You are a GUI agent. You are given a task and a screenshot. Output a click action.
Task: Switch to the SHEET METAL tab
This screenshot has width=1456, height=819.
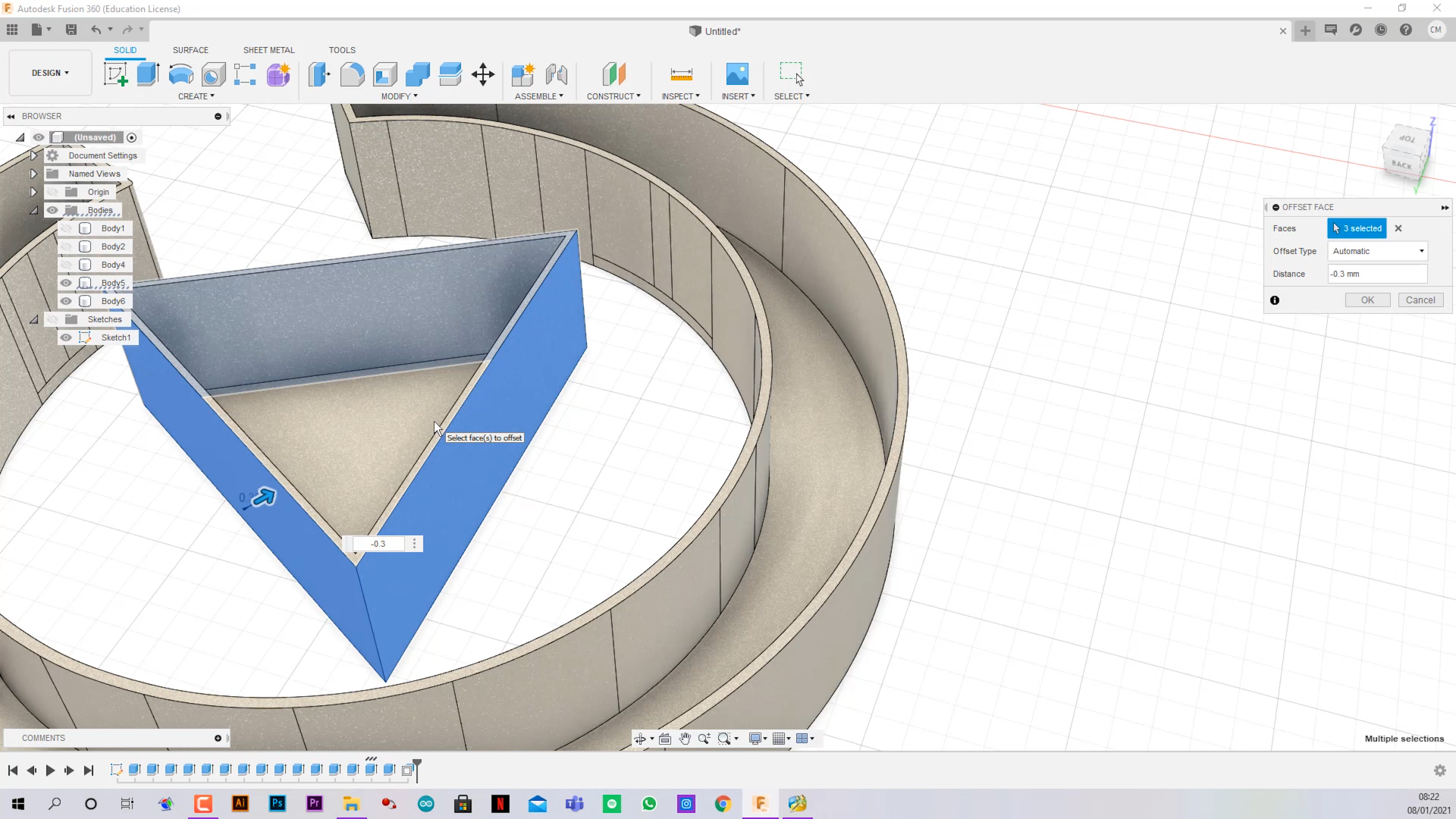pyautogui.click(x=268, y=50)
